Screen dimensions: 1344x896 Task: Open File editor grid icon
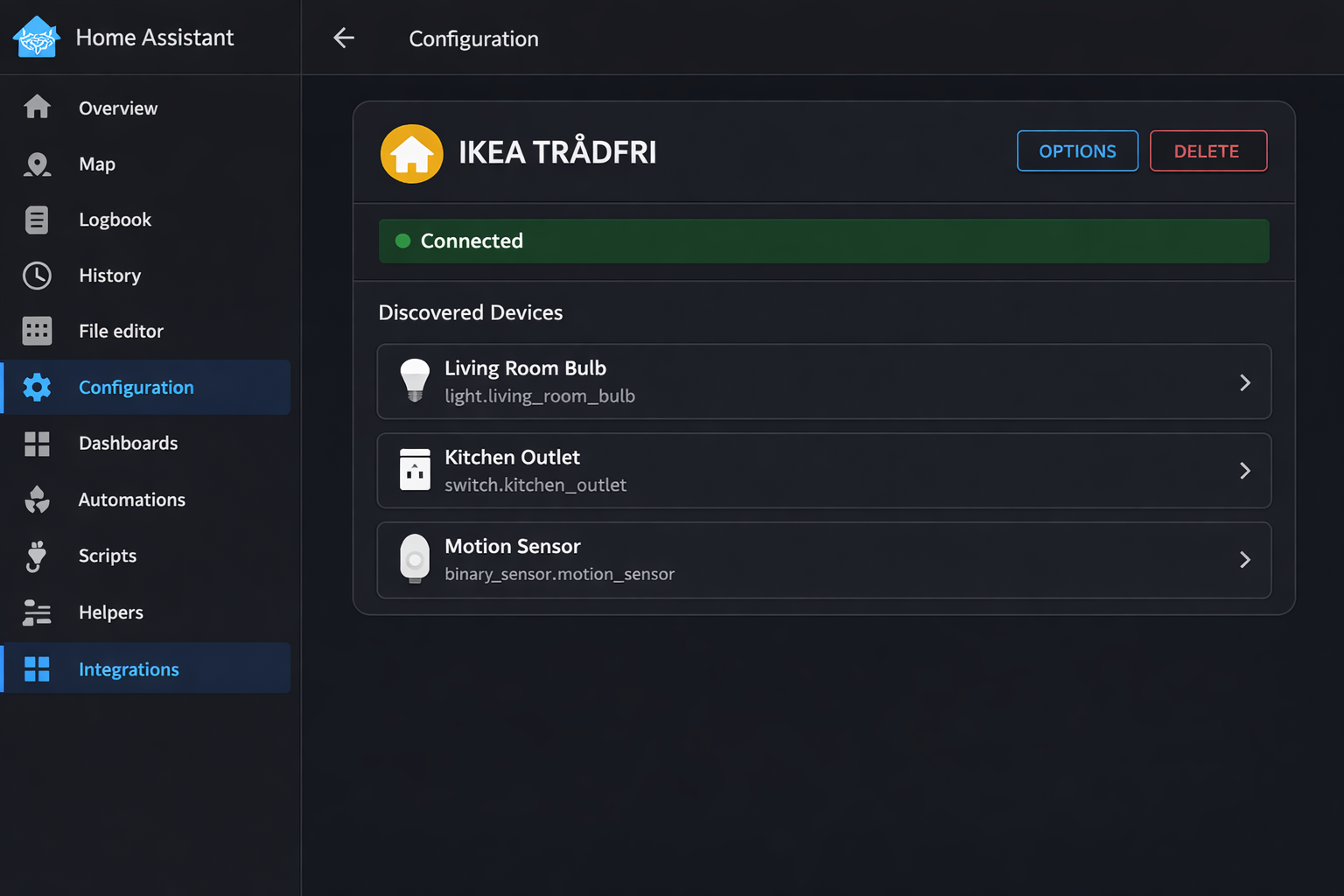point(36,331)
